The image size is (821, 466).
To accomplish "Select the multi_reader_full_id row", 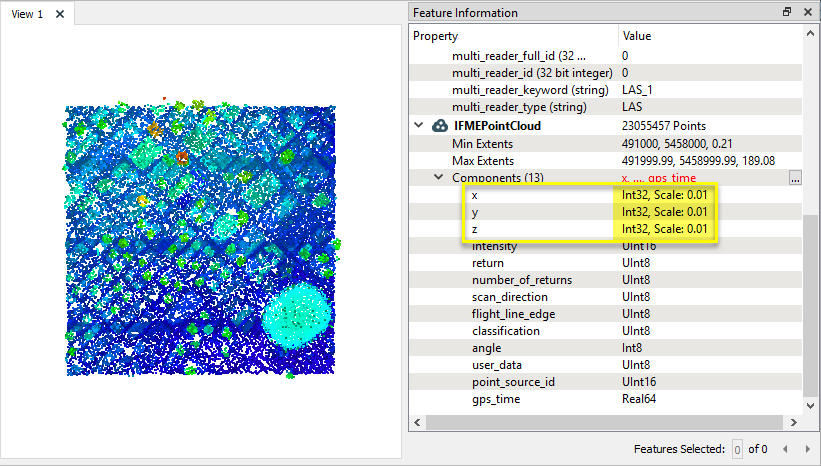I will tap(605, 56).
